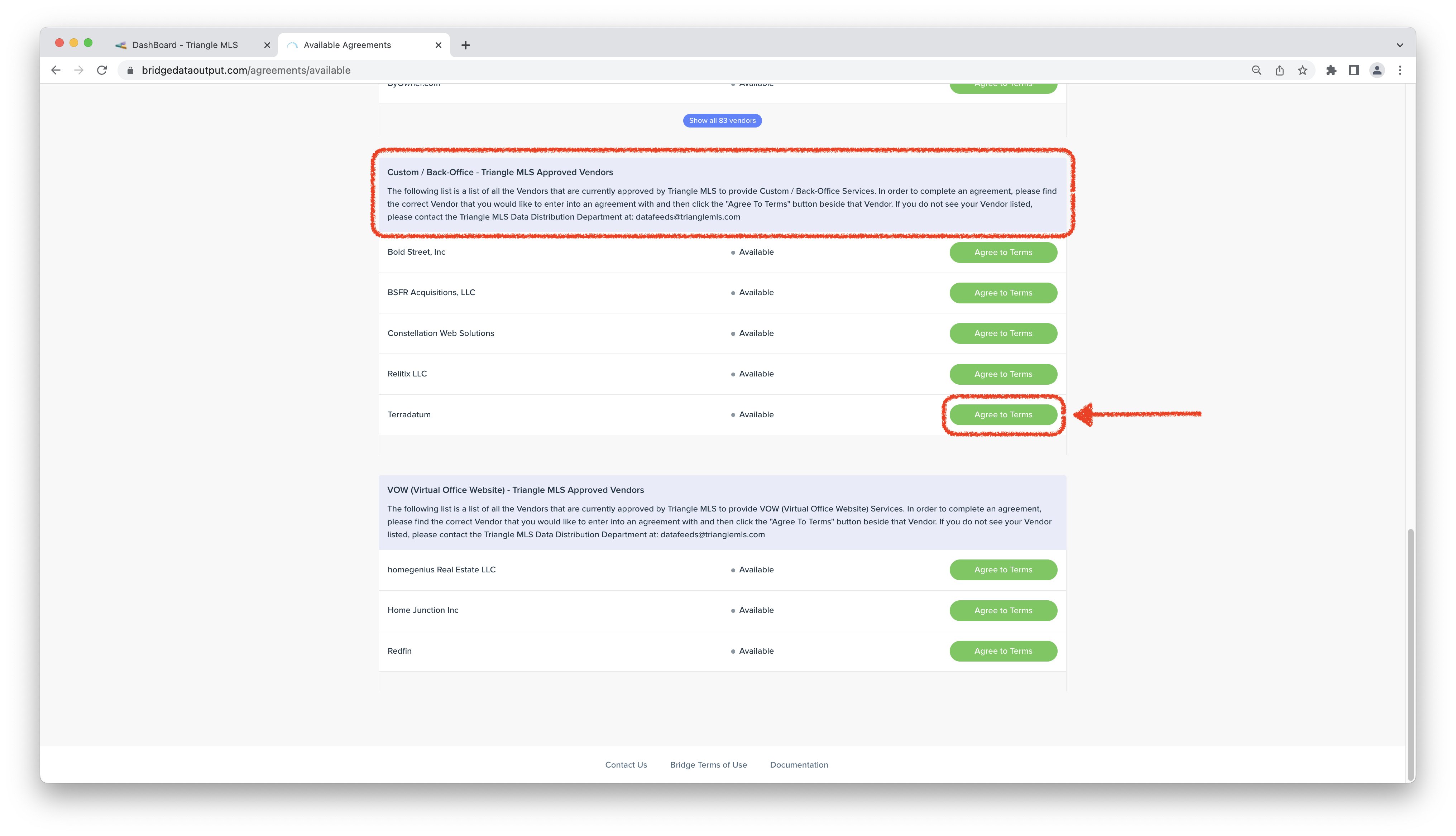Close the Available Agreements tab
Screen dimensions: 1456x836
(x=438, y=45)
